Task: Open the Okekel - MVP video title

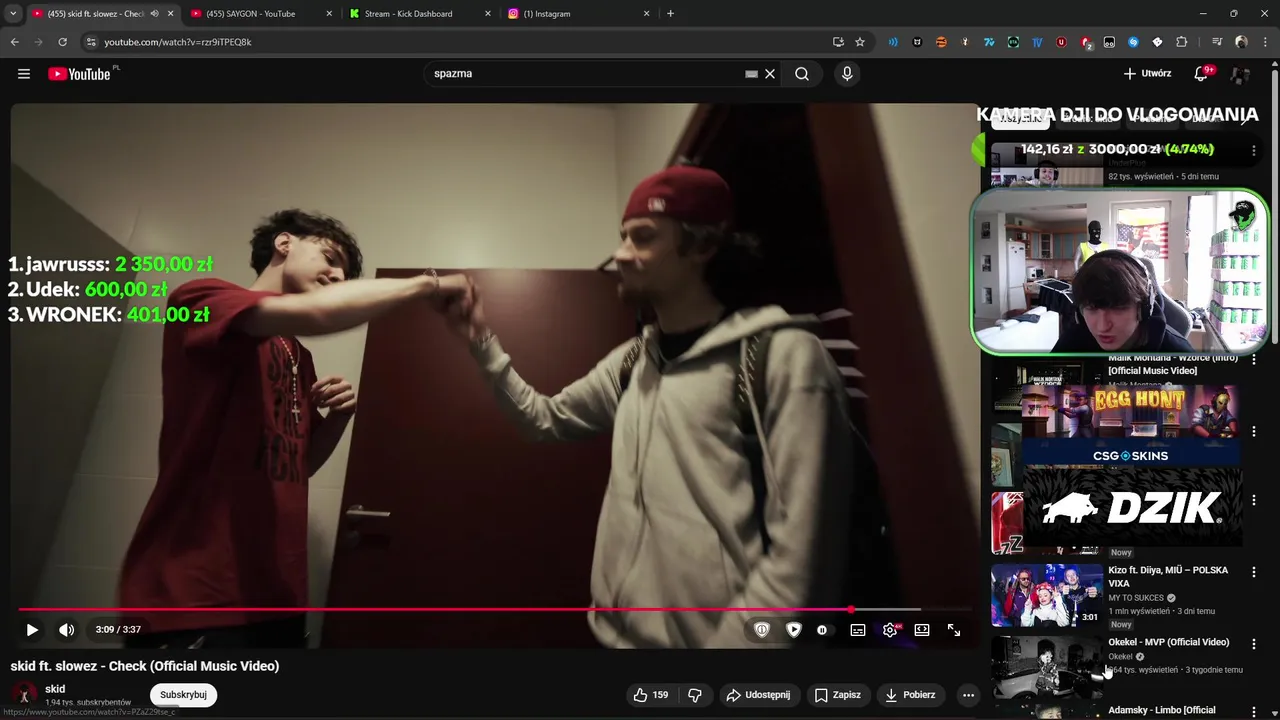Action: [1168, 642]
